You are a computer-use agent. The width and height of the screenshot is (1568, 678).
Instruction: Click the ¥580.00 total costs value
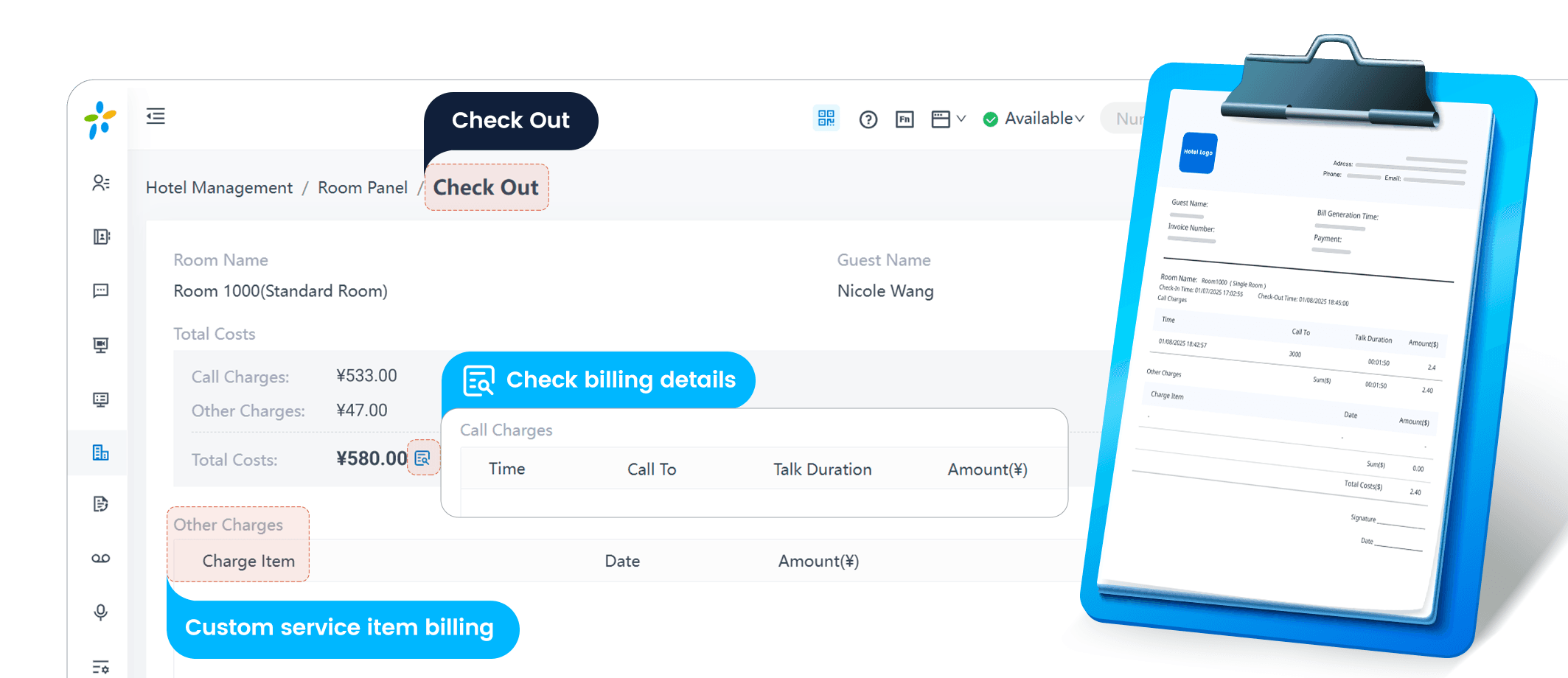[372, 458]
